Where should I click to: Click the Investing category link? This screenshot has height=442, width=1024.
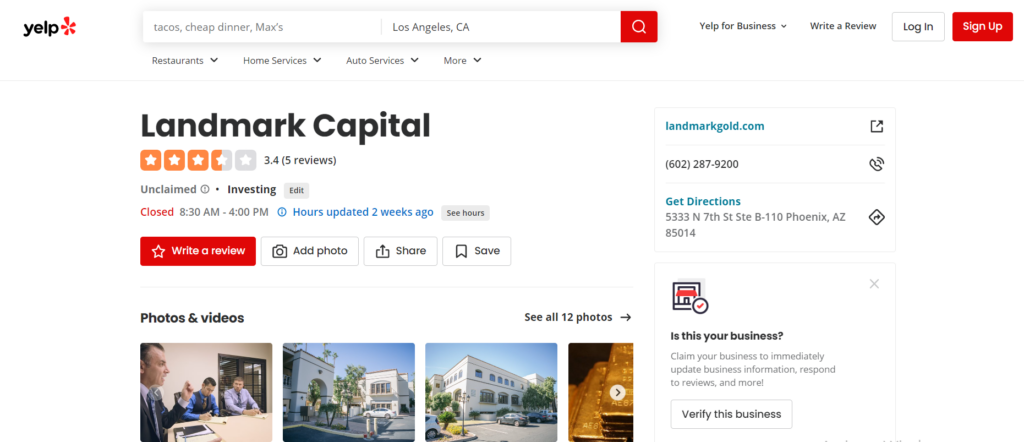pos(251,189)
